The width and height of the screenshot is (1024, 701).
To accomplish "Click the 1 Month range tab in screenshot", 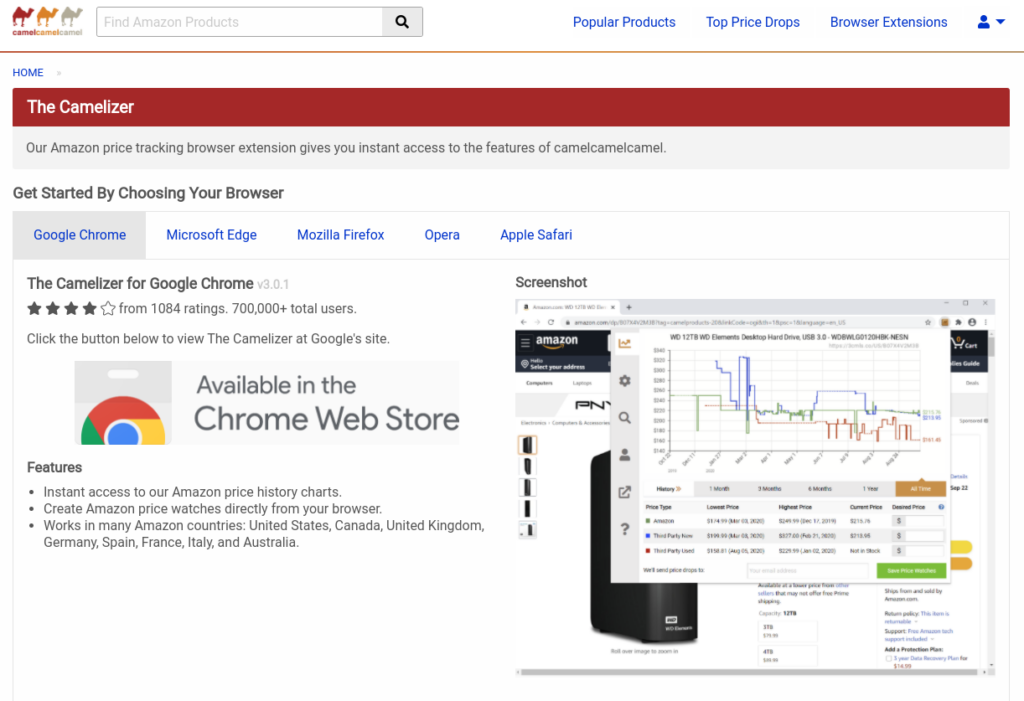I will click(719, 489).
